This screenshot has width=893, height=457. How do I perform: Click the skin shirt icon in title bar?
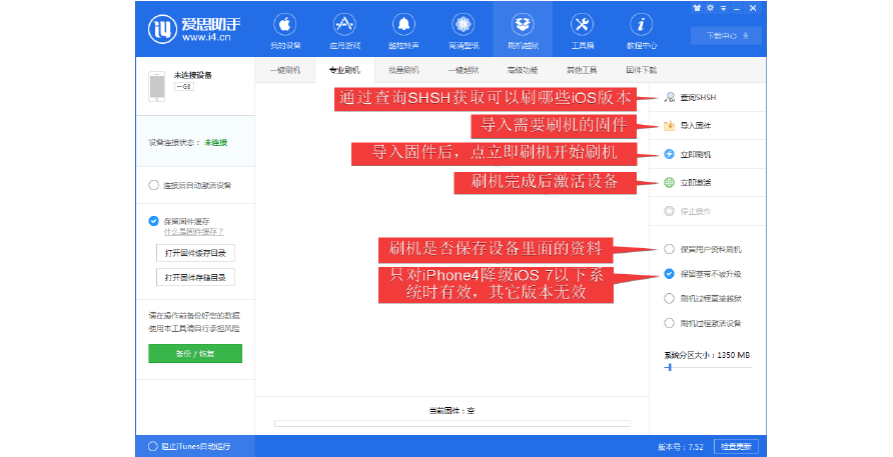[697, 8]
